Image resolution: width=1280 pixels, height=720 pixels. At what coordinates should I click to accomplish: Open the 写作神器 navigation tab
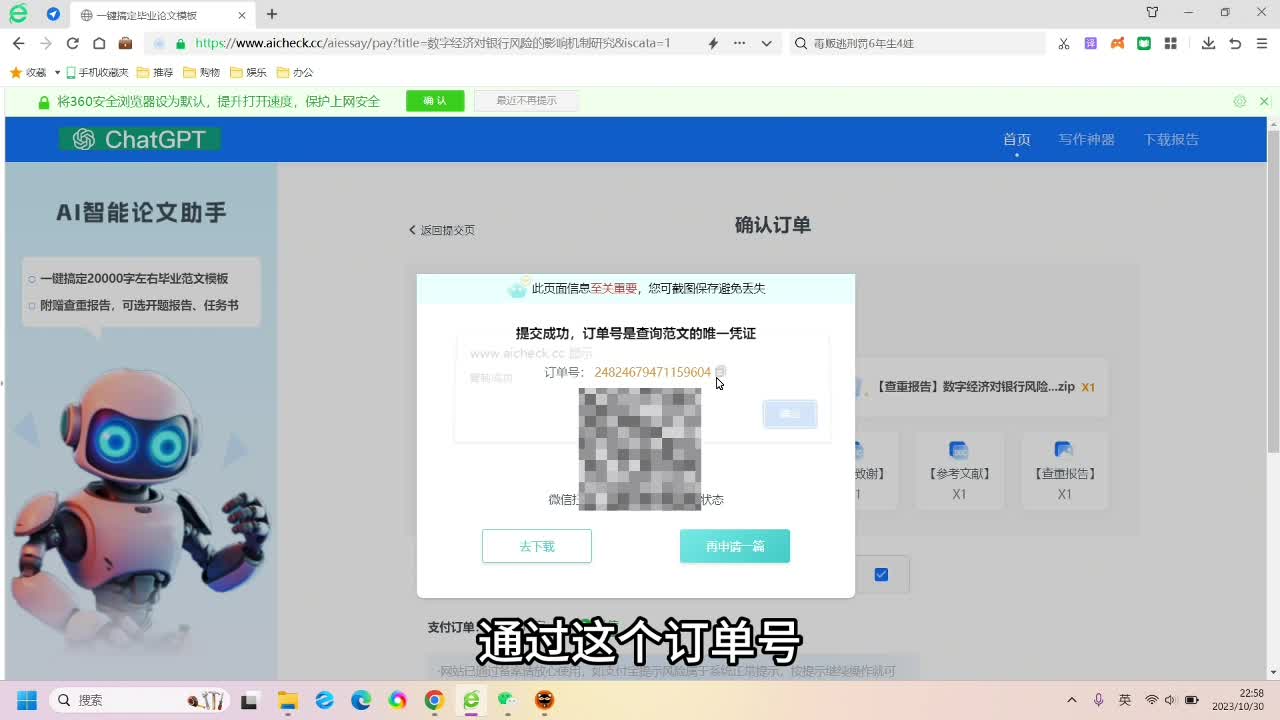pos(1086,139)
